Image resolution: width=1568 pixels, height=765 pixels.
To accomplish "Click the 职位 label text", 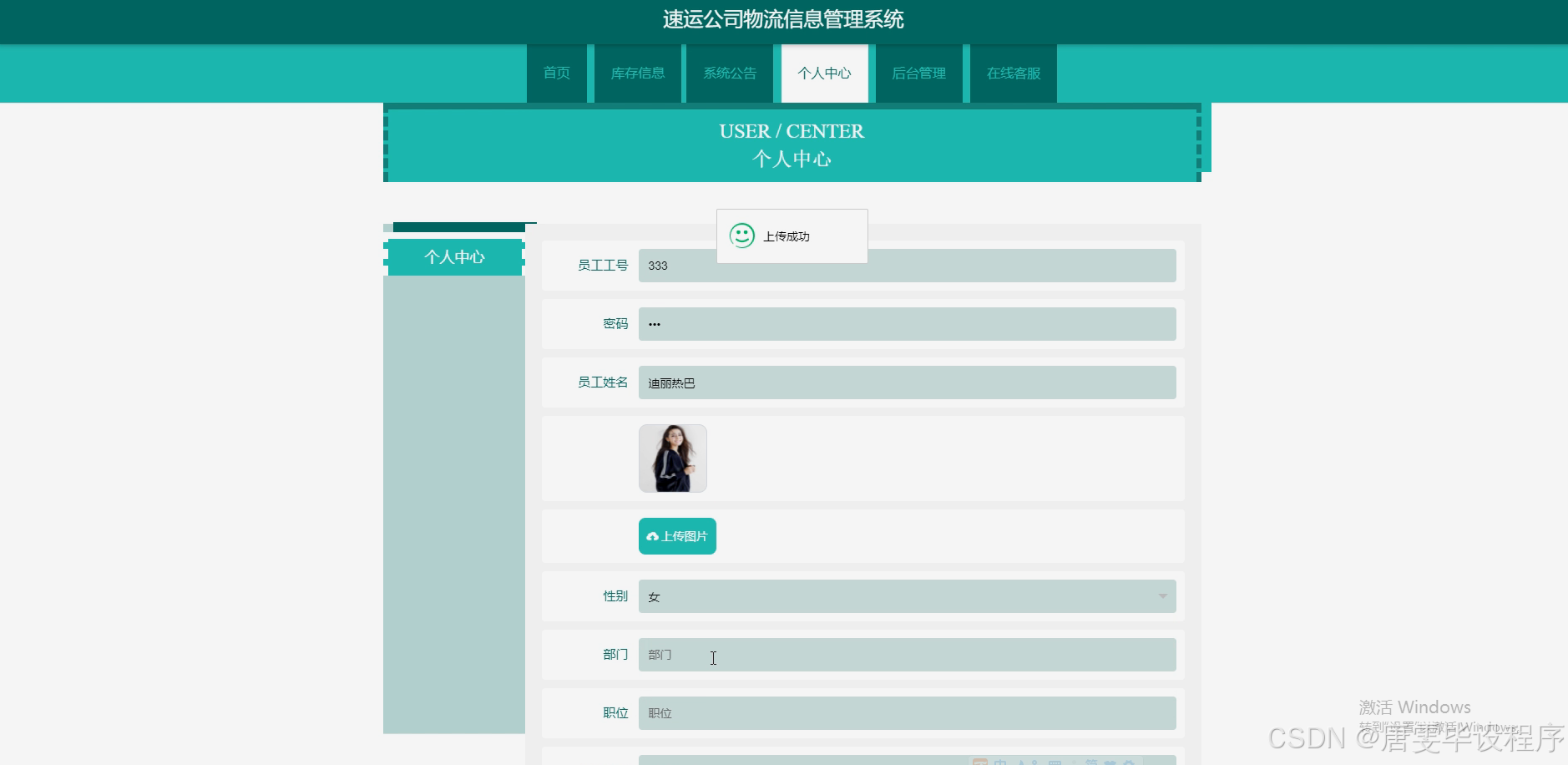I will pyautogui.click(x=615, y=713).
